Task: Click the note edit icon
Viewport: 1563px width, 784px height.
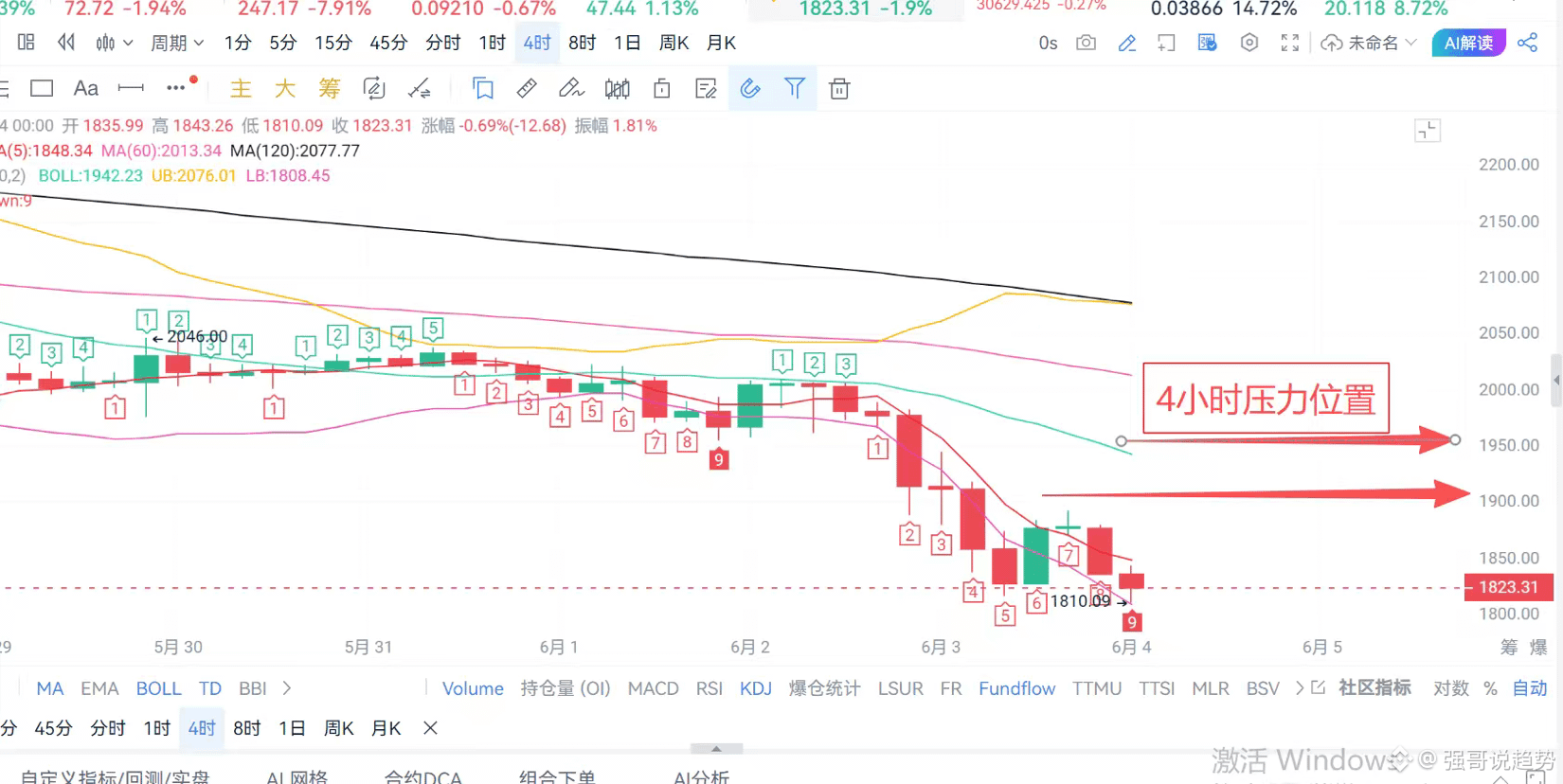Action: pos(706,89)
